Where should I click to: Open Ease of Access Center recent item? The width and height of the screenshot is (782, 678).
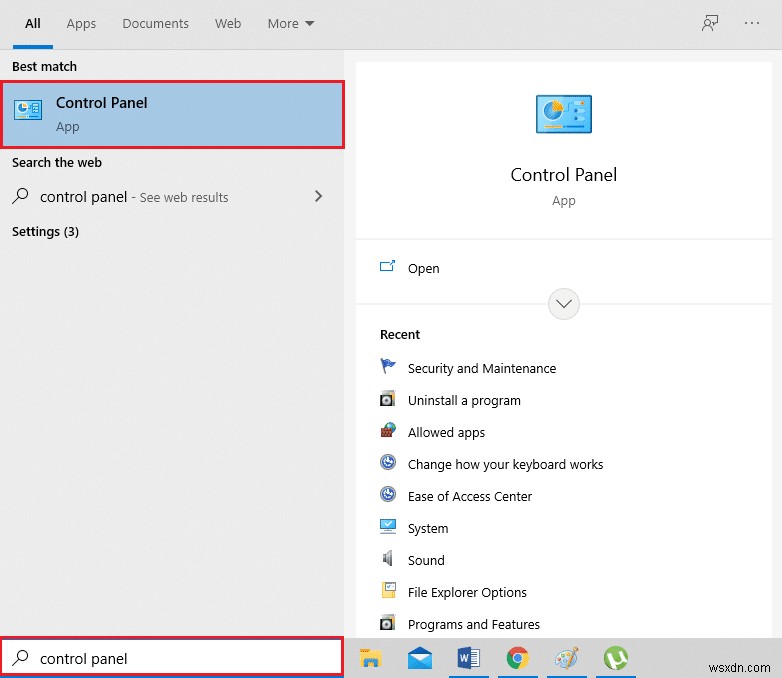pos(470,496)
